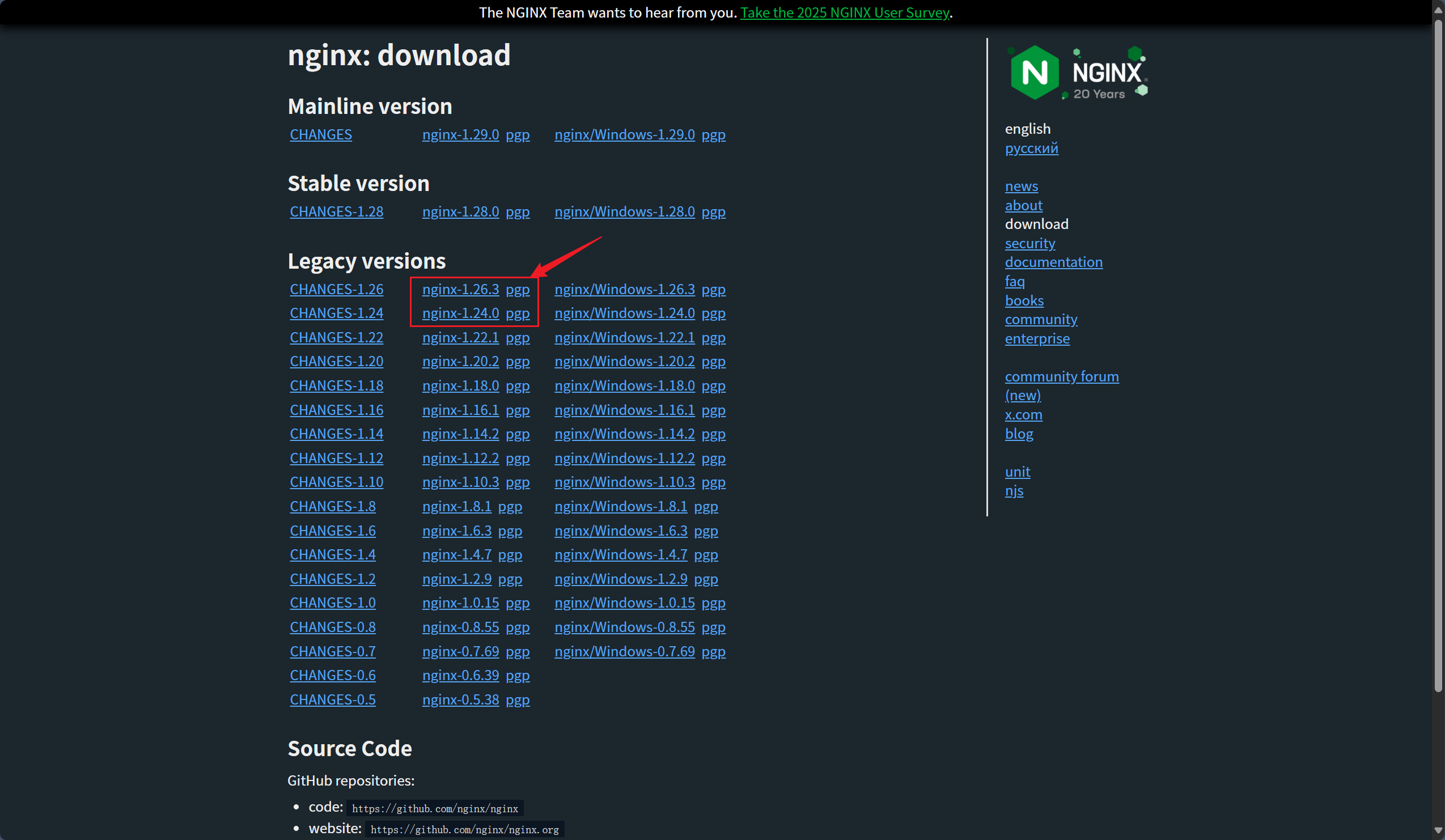The height and width of the screenshot is (840, 1445).
Task: Download nginx/Windows-1.28.0 stable build
Action: pos(625,211)
